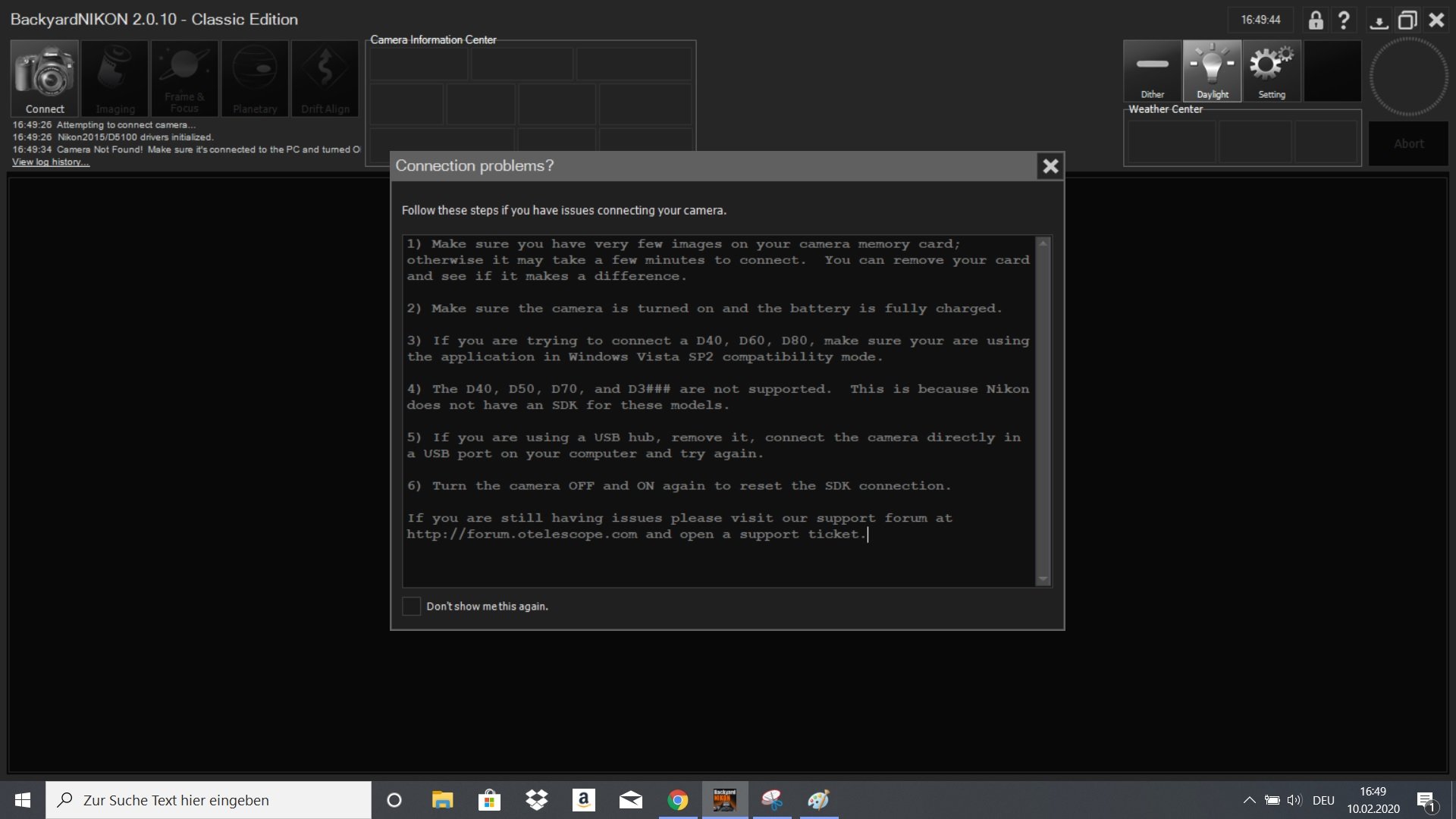The height and width of the screenshot is (819, 1456).
Task: Open Google Chrome from the taskbar
Action: (678, 800)
